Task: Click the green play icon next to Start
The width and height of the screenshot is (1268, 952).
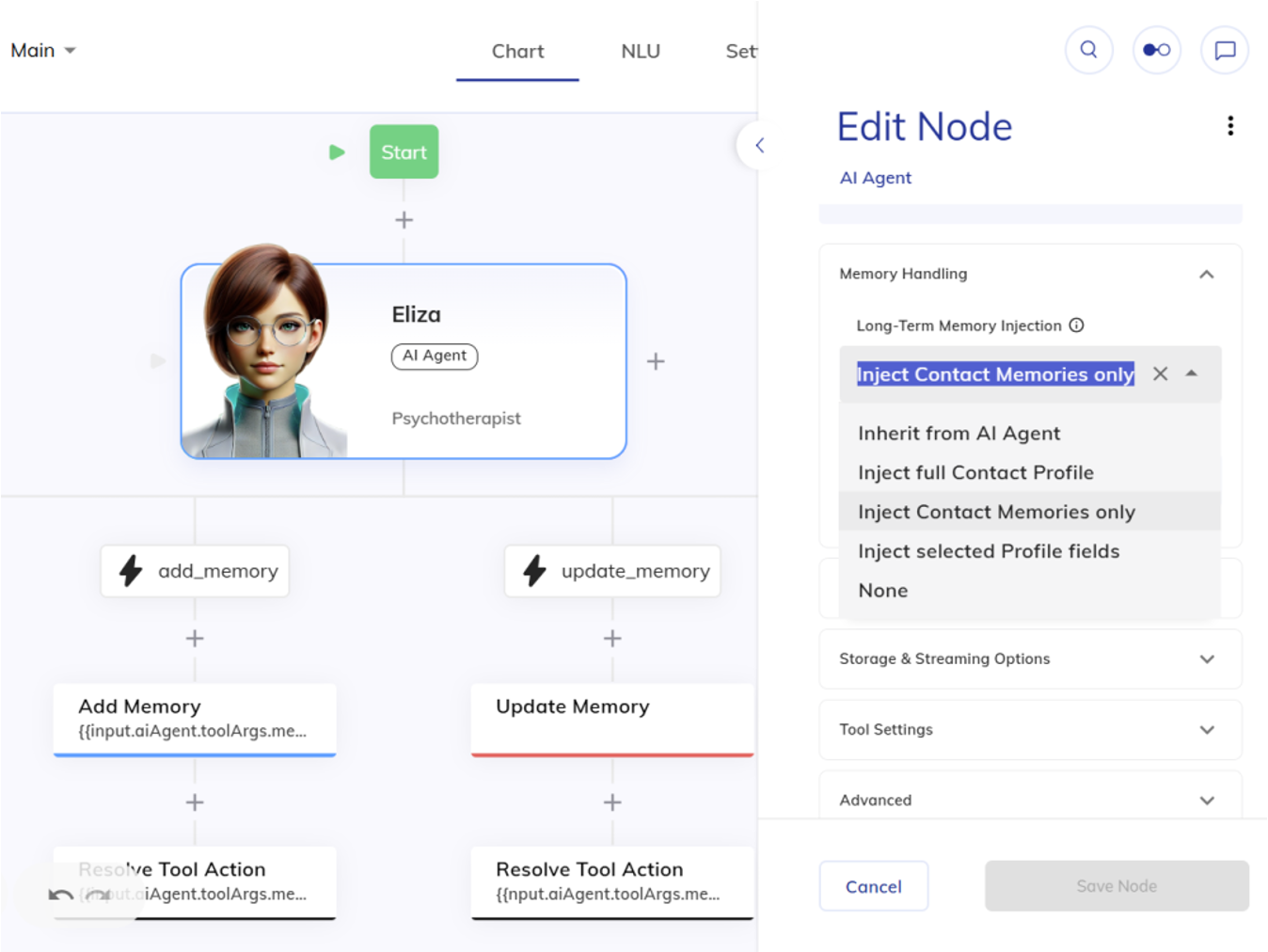Action: pos(337,152)
